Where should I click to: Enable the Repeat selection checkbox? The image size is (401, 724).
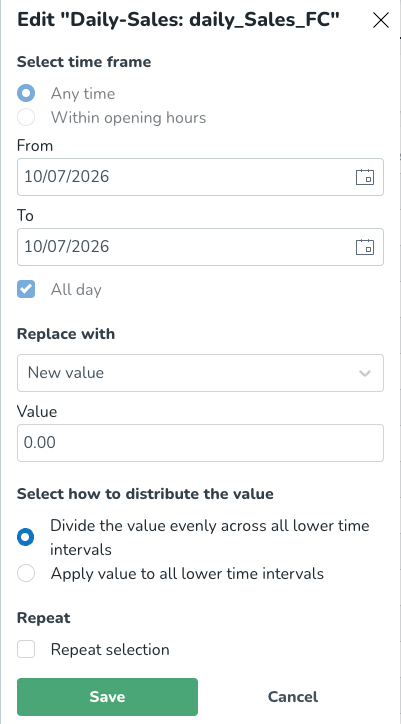[x=26, y=650]
